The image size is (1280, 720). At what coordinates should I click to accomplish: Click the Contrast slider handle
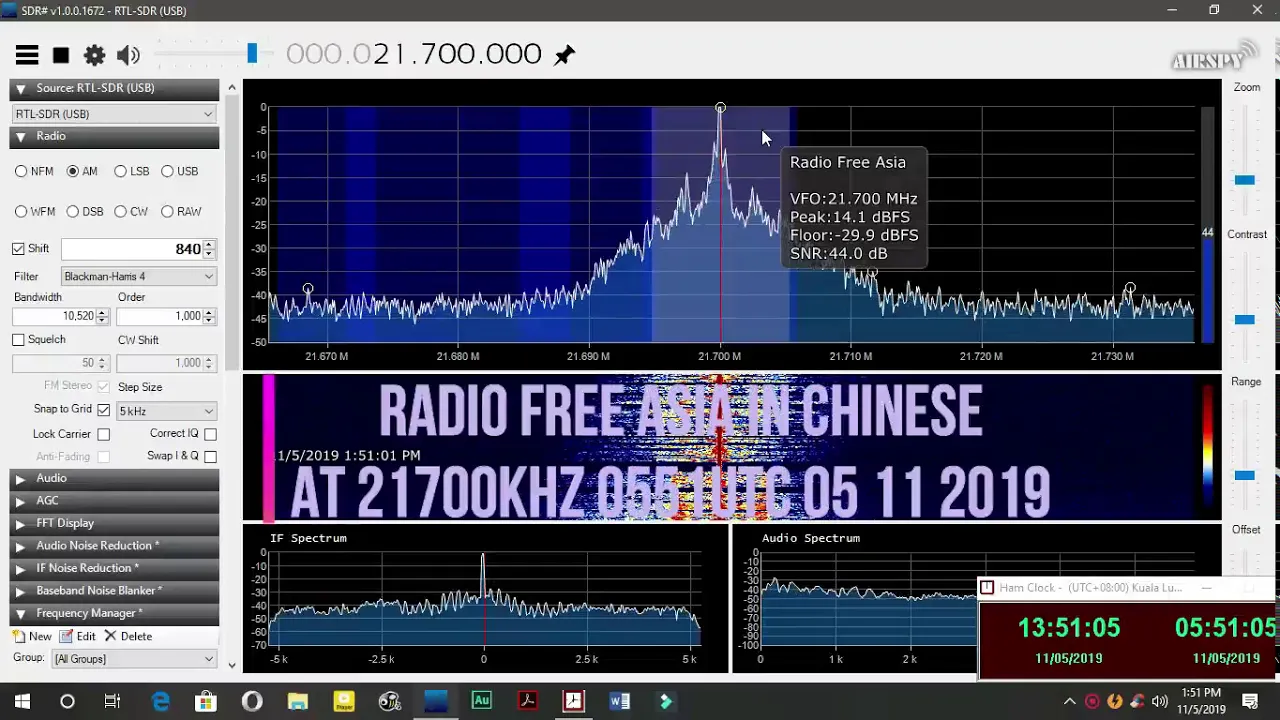tap(1244, 320)
